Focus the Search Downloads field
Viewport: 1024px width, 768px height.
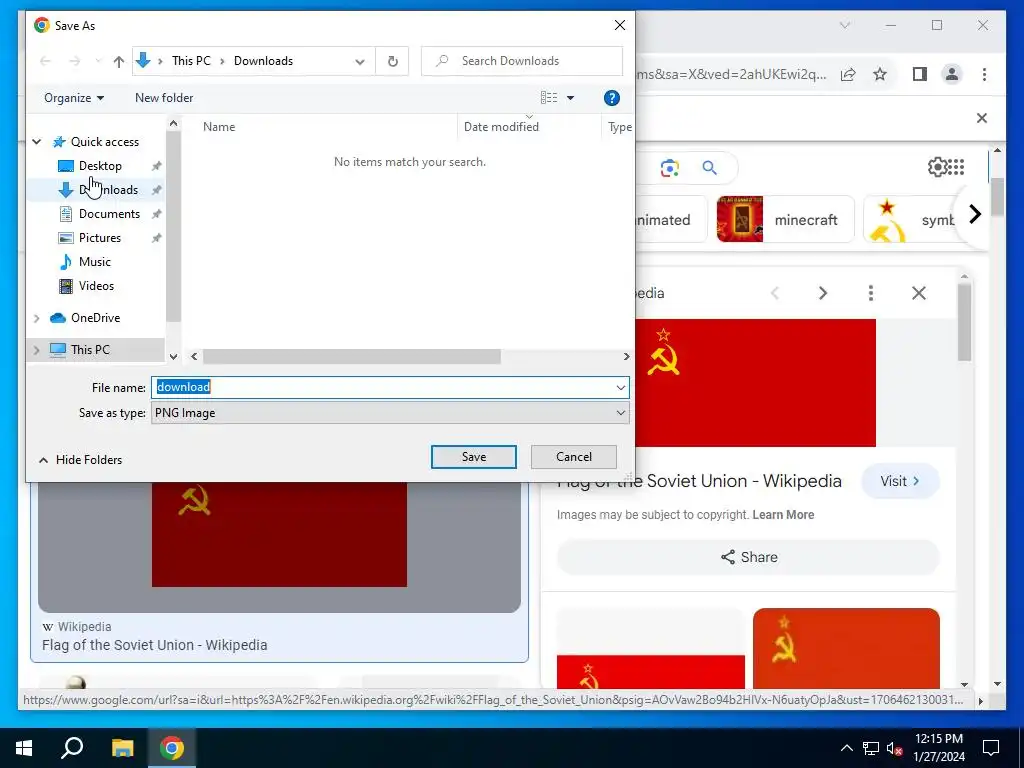522,61
